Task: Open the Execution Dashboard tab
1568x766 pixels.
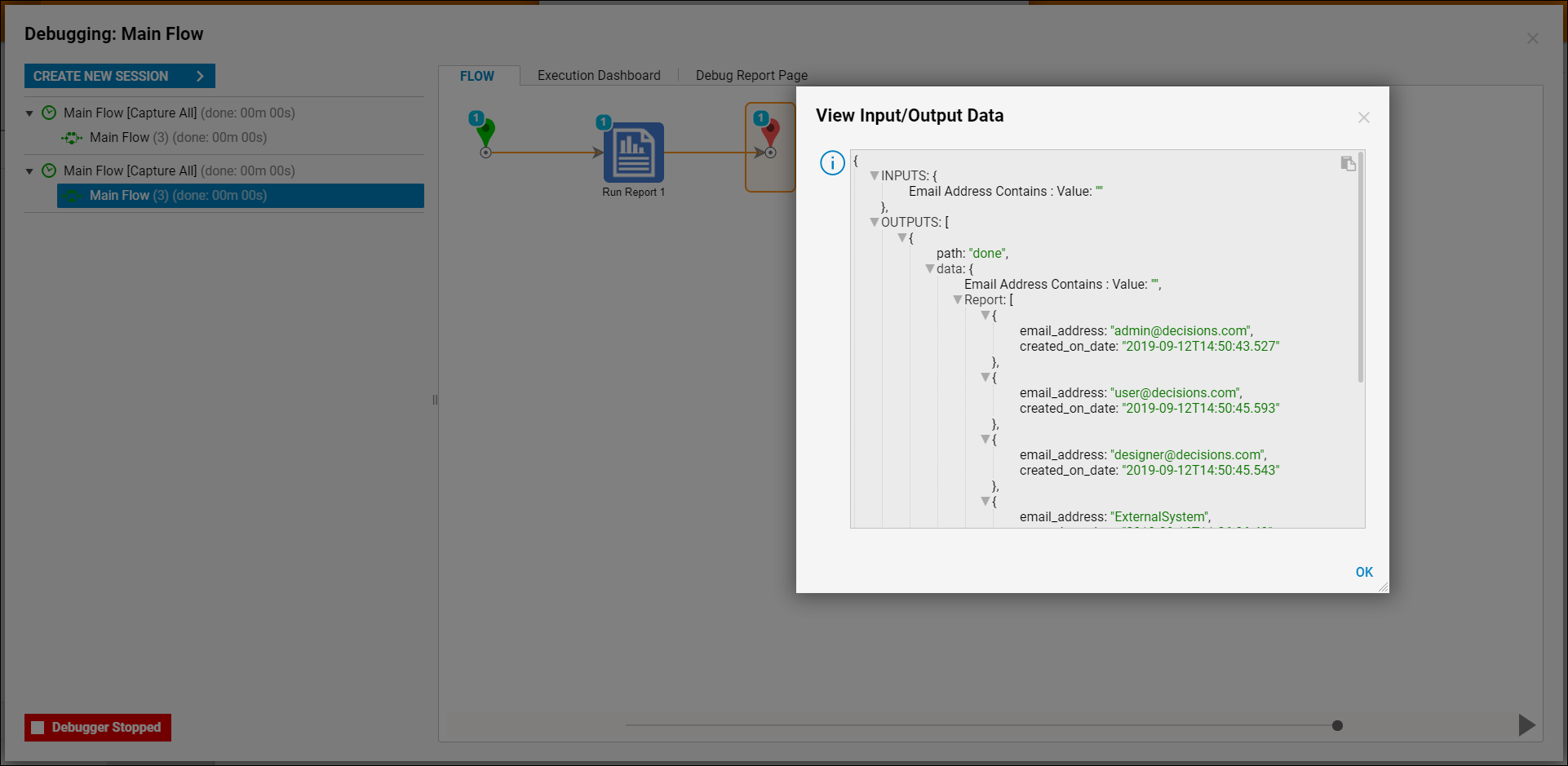Action: 599,75
